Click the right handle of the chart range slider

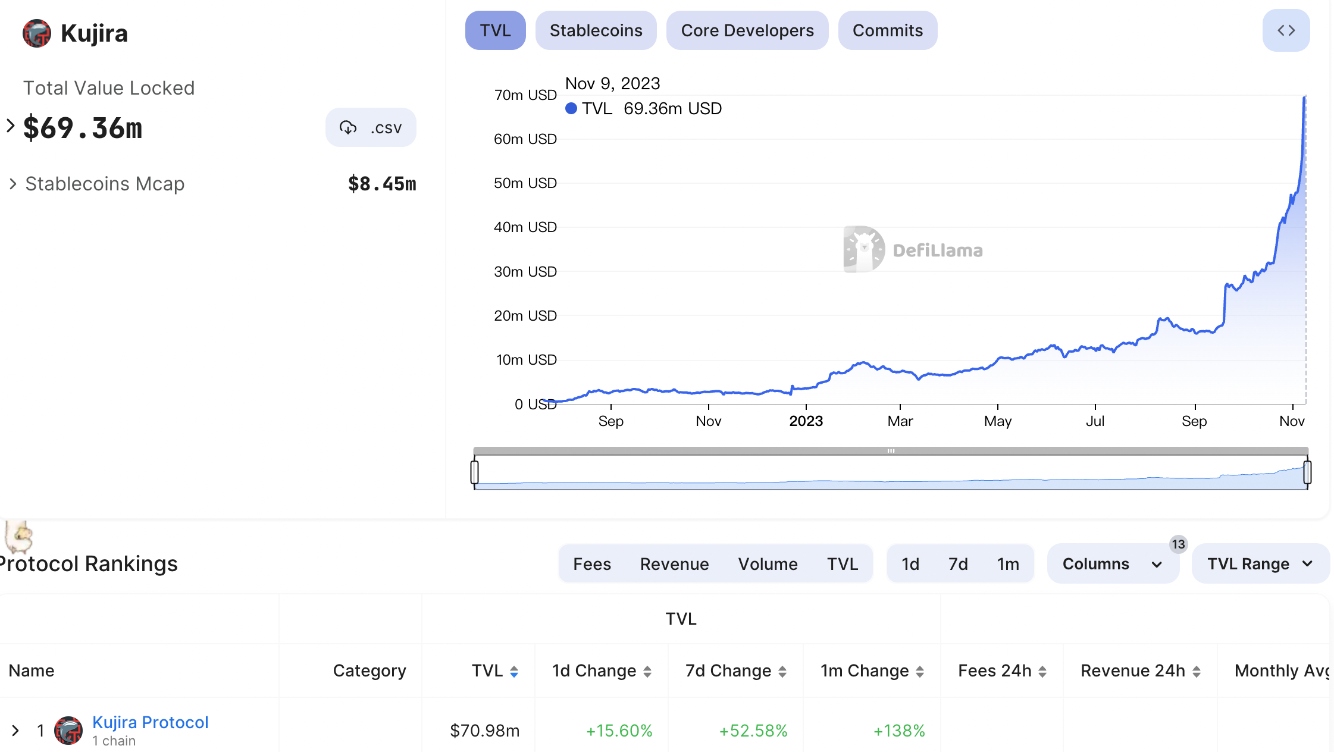point(1308,471)
